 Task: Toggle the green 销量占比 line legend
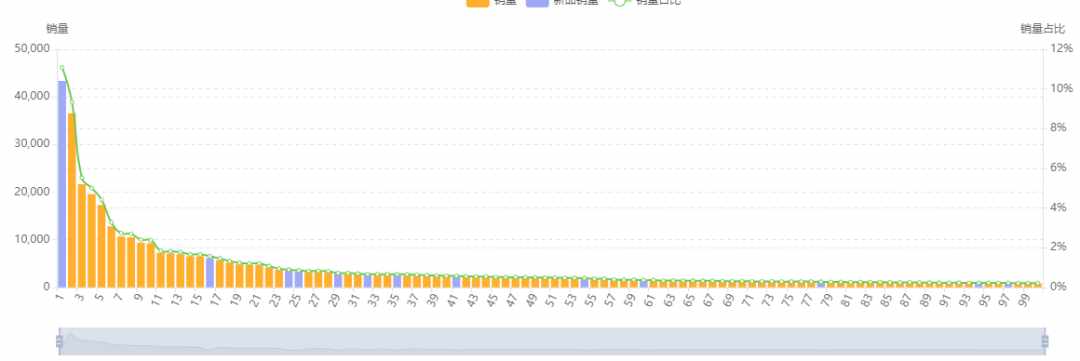tap(644, 2)
